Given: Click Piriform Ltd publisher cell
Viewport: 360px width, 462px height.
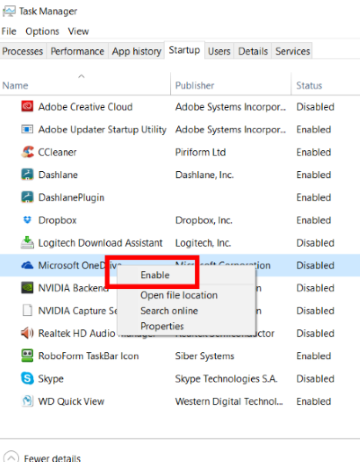Looking at the screenshot, I should click(200, 152).
